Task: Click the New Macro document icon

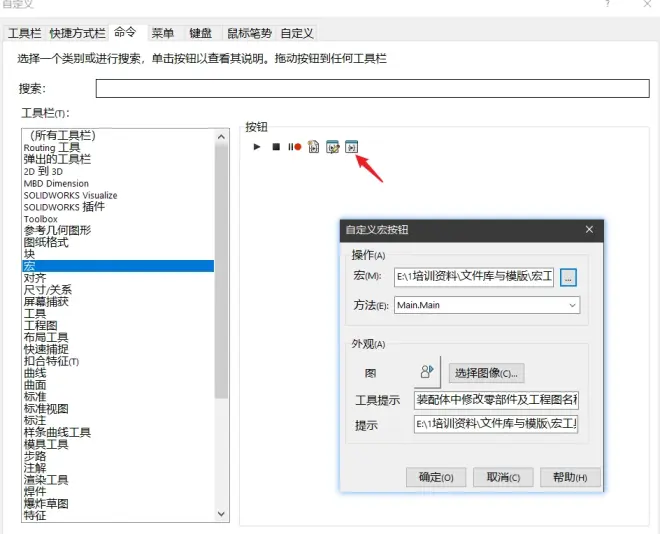Action: tap(314, 147)
